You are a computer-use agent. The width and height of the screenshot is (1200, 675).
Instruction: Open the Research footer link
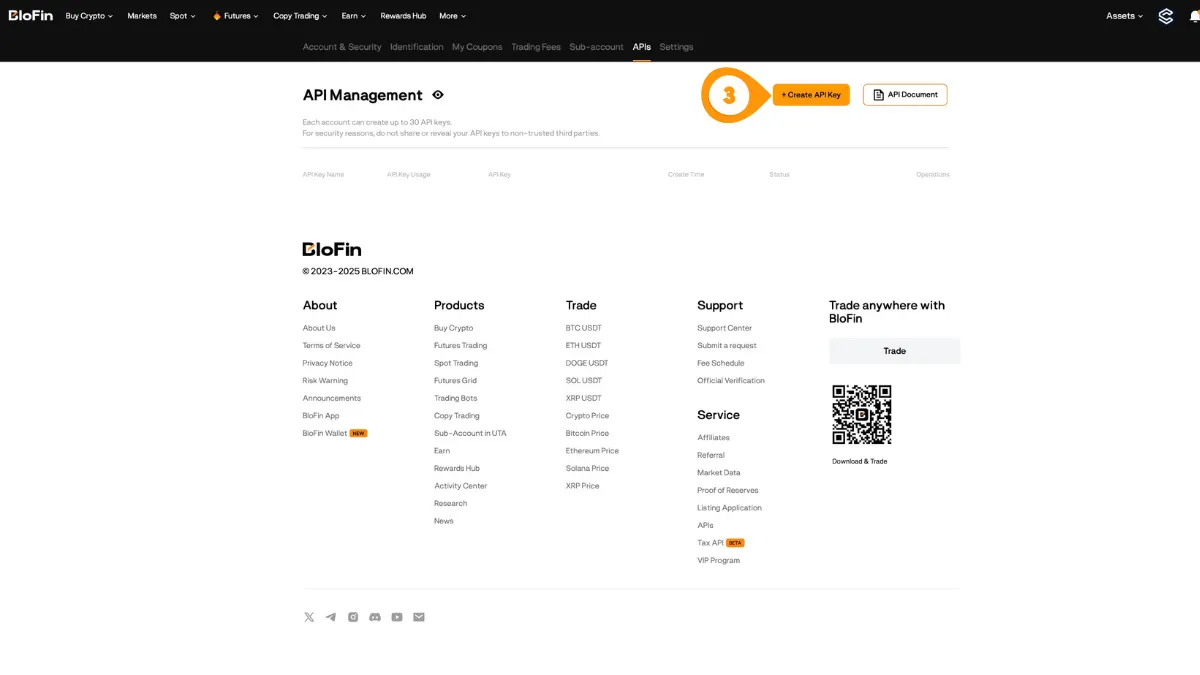451,503
